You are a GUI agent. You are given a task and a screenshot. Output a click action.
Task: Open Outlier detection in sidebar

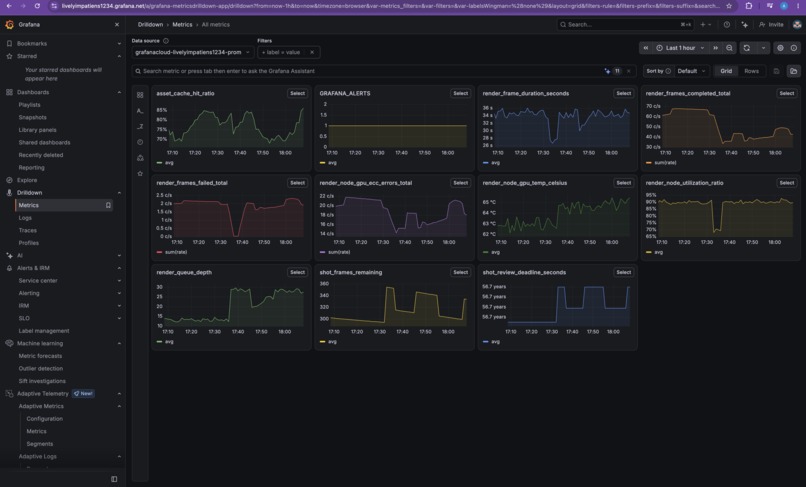tap(41, 368)
